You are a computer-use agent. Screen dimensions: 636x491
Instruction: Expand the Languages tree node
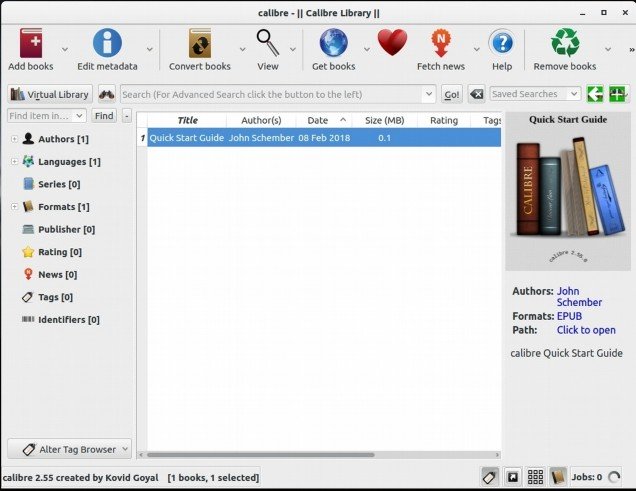coord(14,162)
